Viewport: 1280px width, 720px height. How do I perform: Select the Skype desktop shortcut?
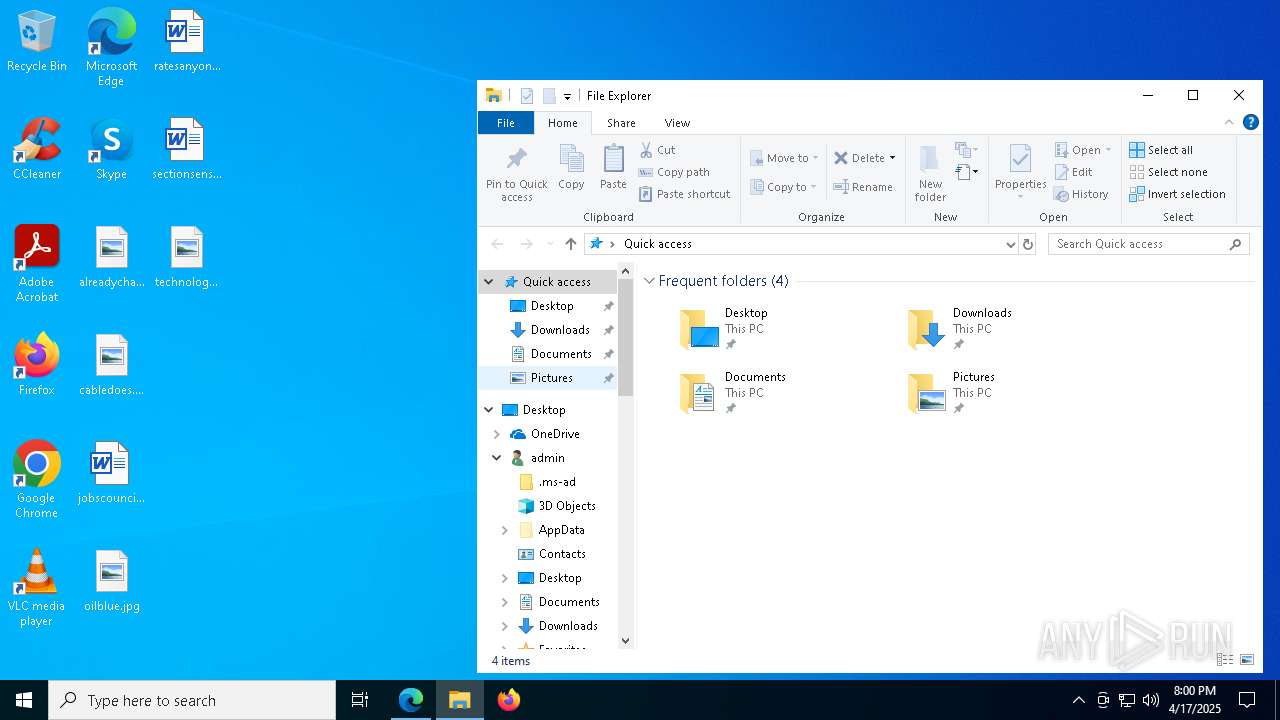pyautogui.click(x=111, y=149)
